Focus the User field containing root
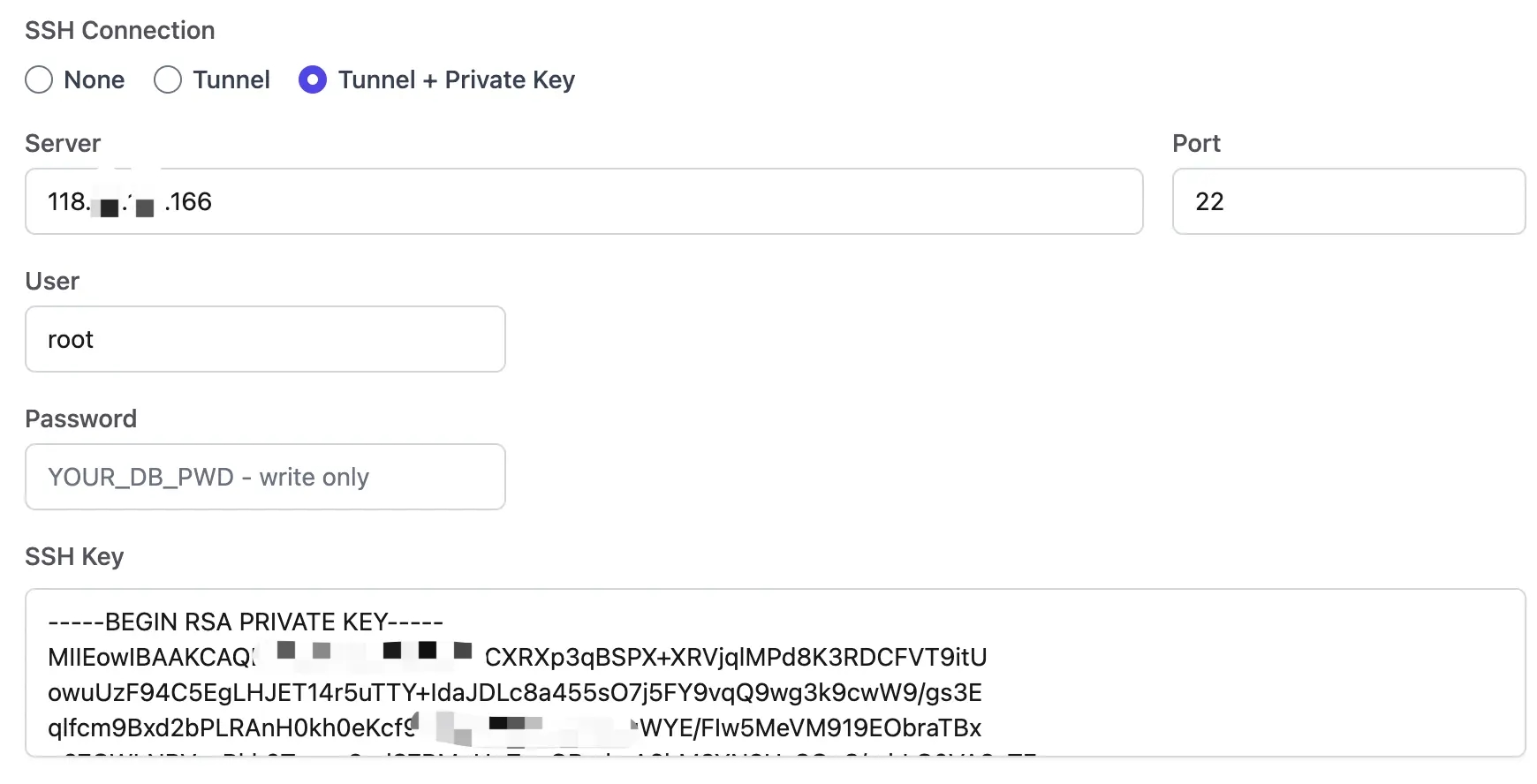The width and height of the screenshot is (1537, 784). (x=265, y=339)
